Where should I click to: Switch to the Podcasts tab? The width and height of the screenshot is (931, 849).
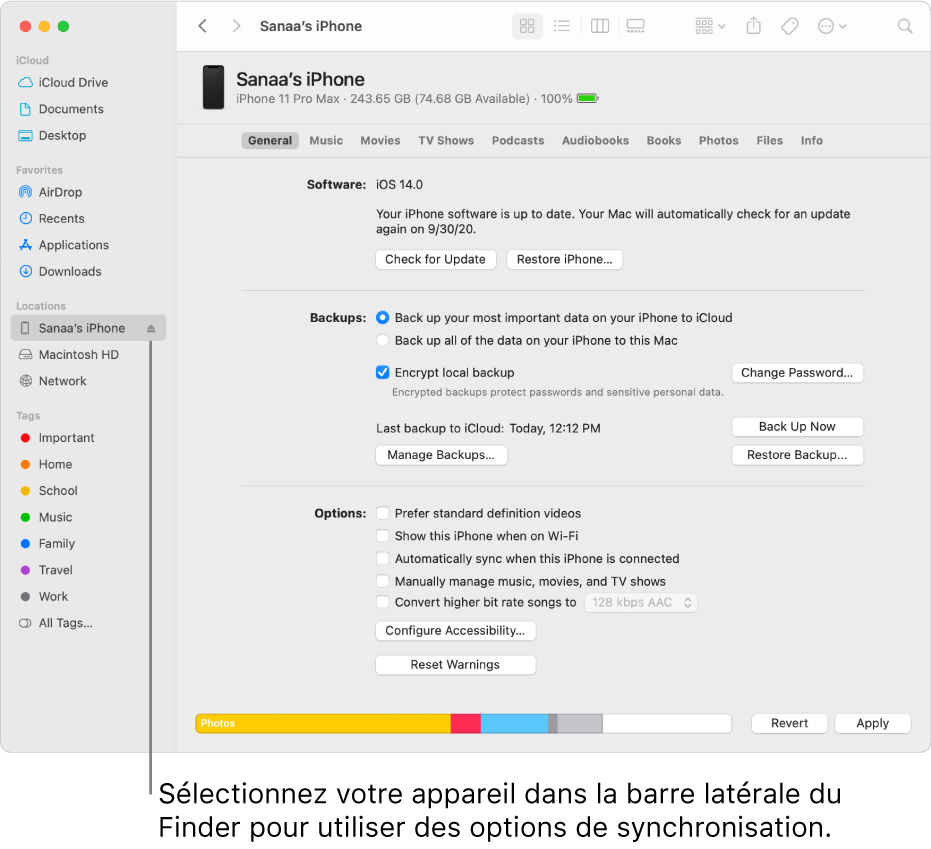(x=518, y=141)
